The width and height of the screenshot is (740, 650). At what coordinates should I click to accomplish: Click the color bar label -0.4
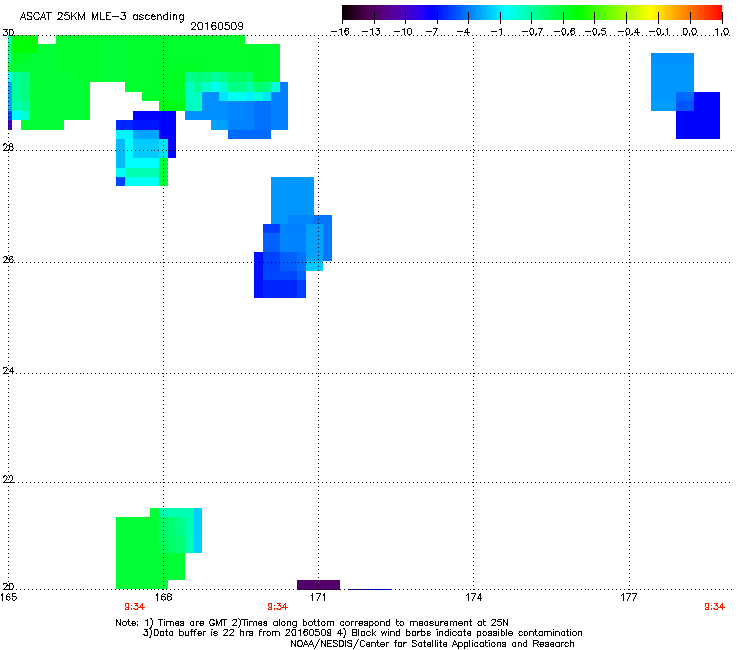coord(628,32)
